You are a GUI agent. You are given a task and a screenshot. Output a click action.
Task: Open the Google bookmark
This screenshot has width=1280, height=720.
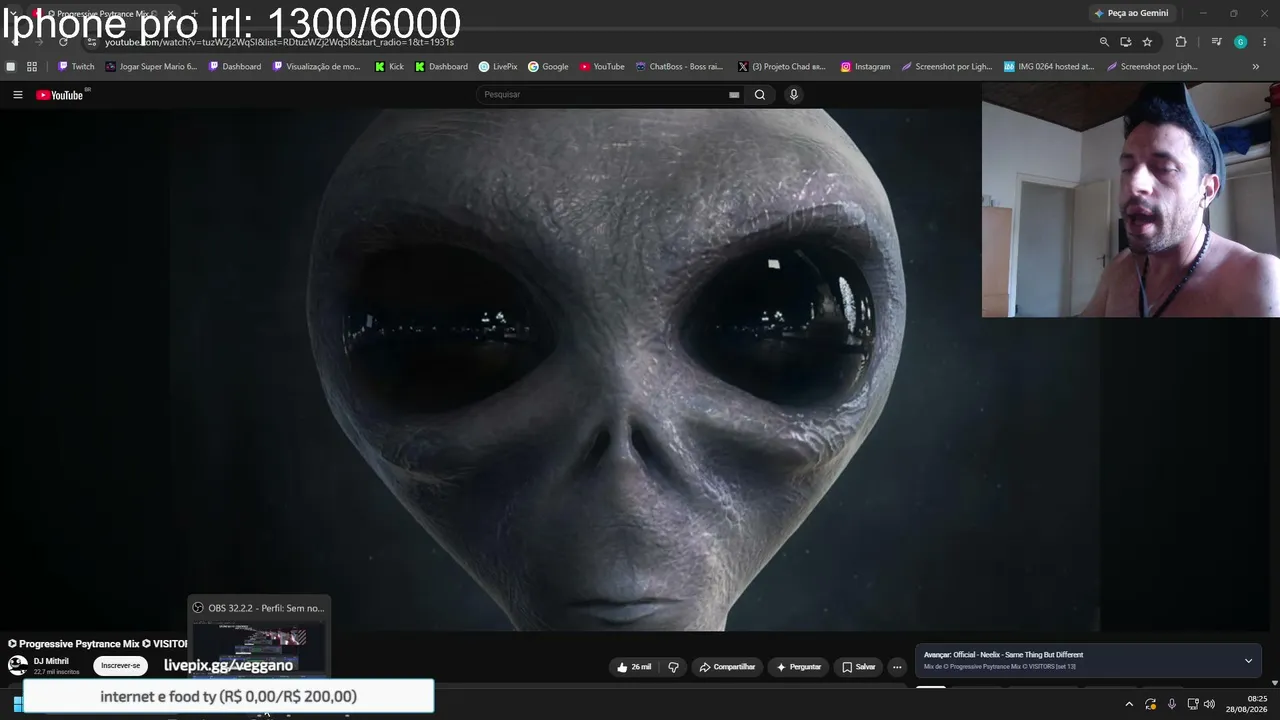[548, 67]
